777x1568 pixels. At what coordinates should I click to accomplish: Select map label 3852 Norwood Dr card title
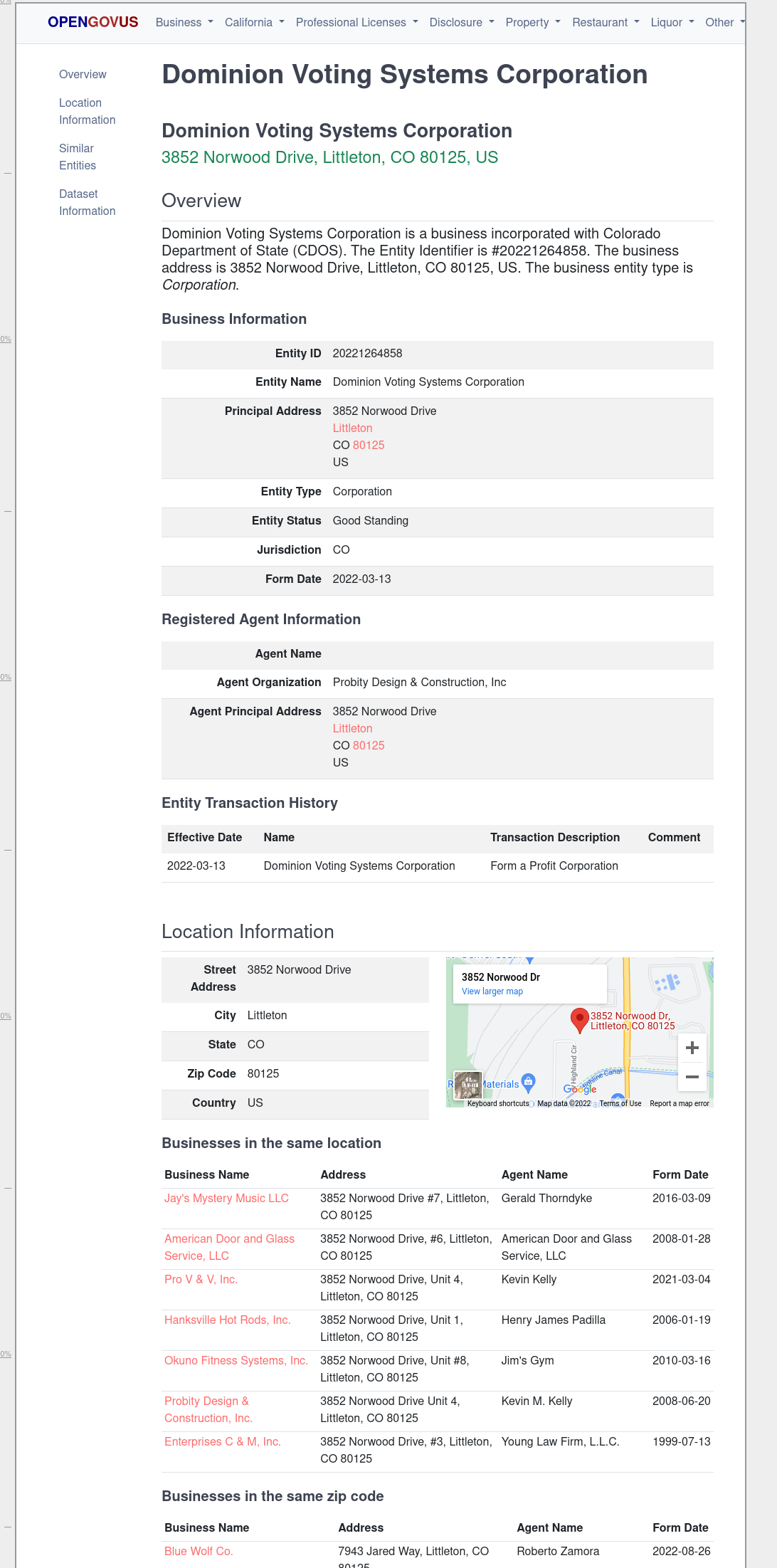(501, 977)
